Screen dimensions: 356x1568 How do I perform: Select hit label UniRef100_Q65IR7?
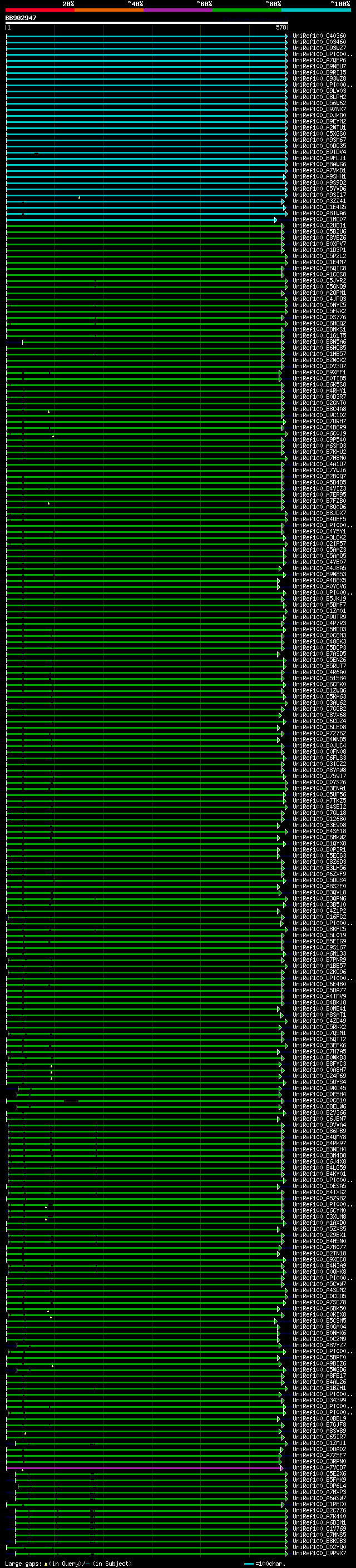point(319,1437)
